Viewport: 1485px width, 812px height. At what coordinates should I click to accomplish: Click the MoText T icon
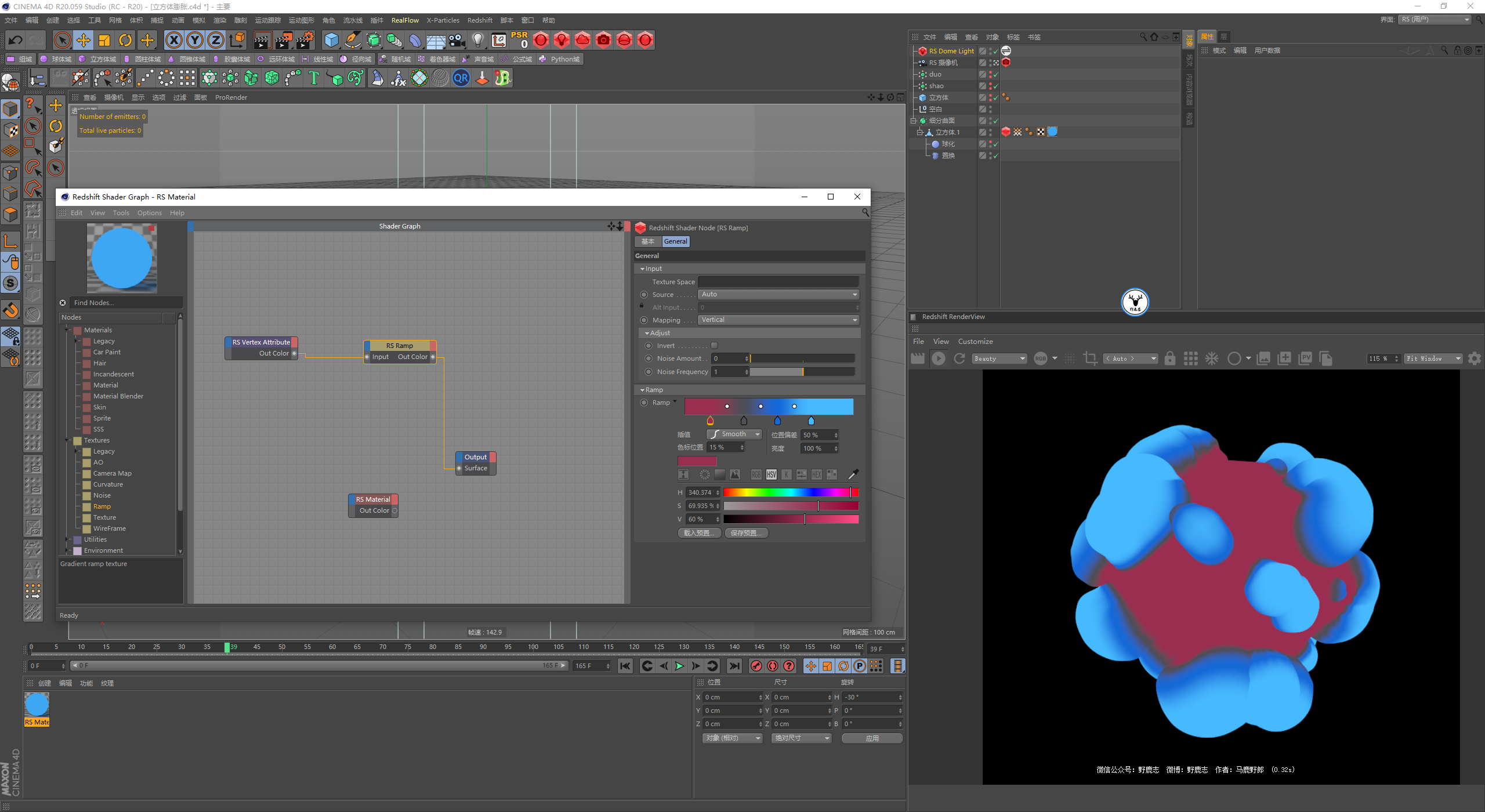[314, 78]
